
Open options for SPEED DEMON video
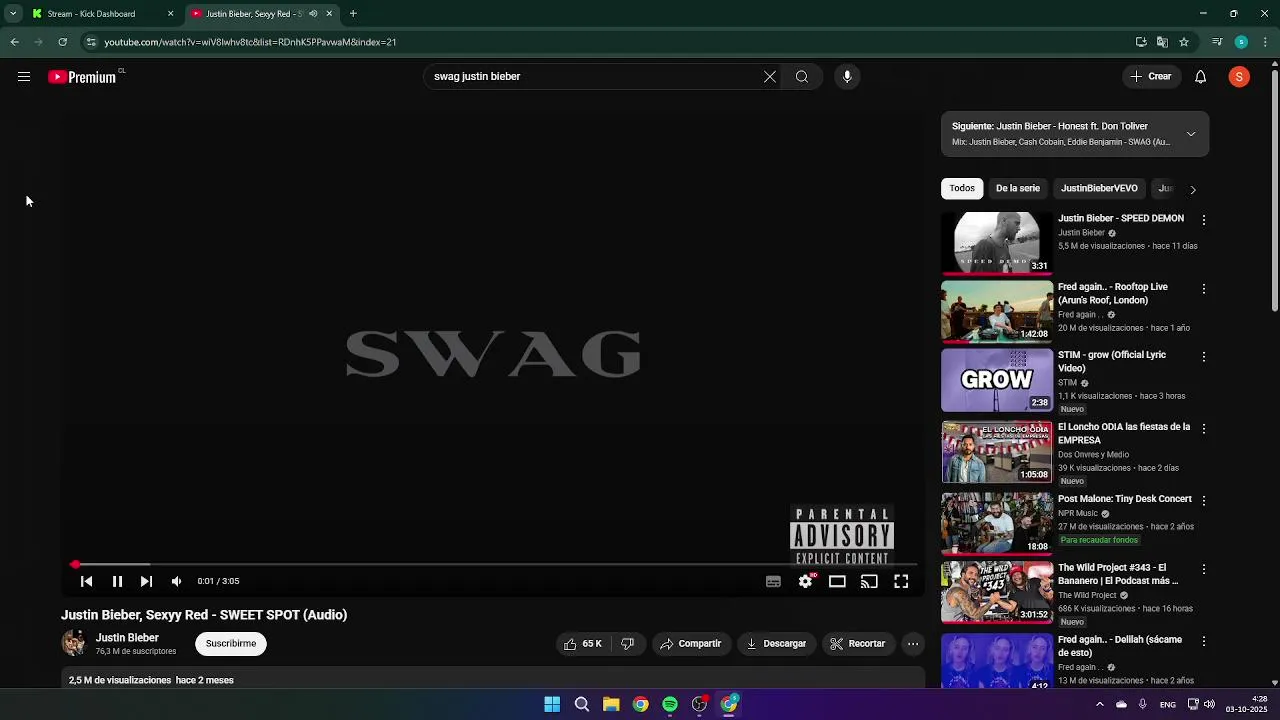point(1204,220)
